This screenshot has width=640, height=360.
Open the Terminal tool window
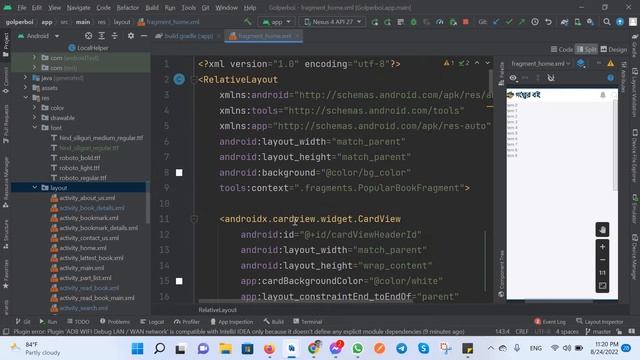(x=307, y=322)
